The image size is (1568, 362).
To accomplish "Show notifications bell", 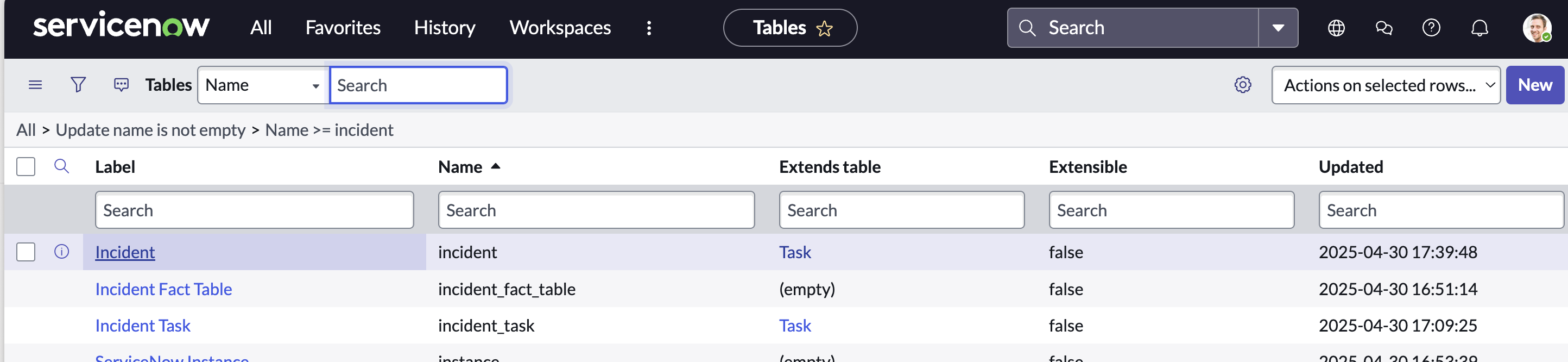I will (x=1480, y=28).
